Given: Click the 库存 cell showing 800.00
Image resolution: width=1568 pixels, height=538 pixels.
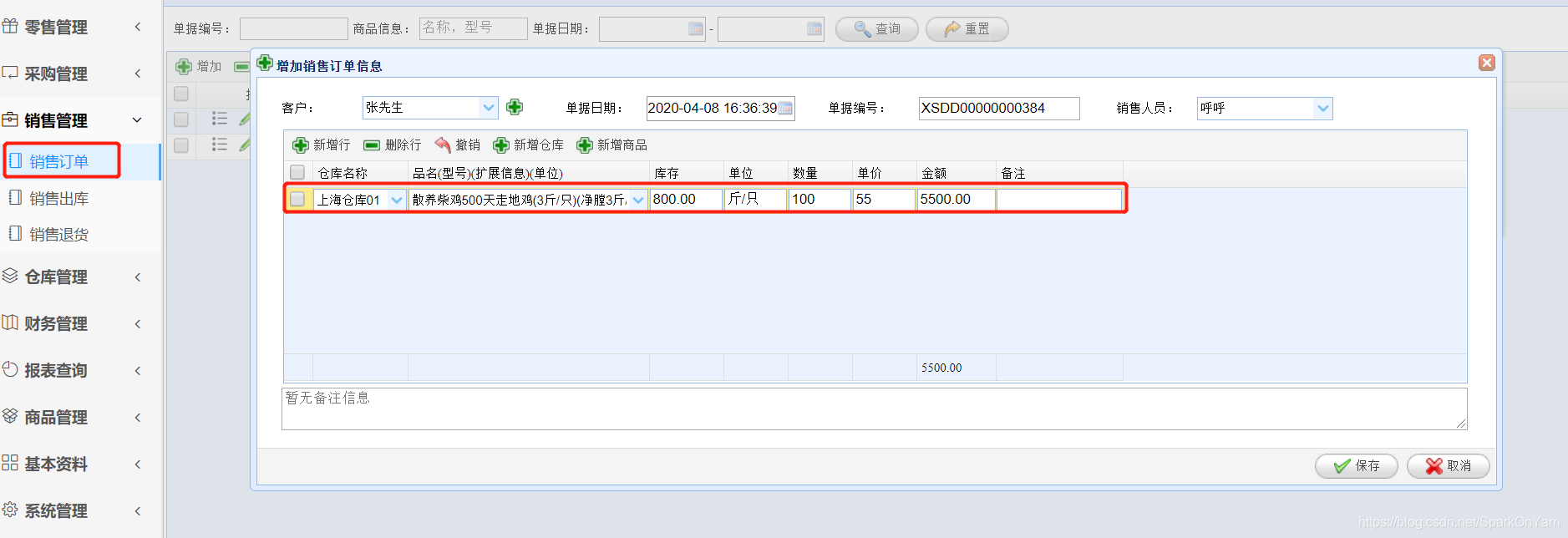Looking at the screenshot, I should tap(686, 199).
